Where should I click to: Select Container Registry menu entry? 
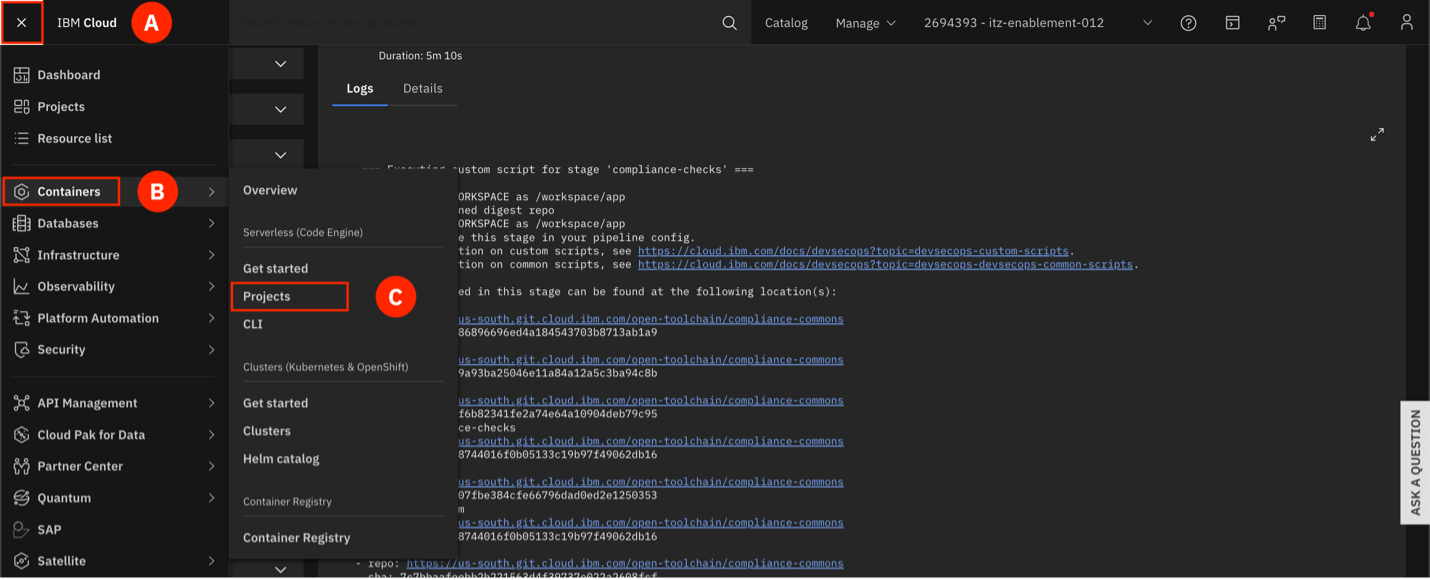pos(296,537)
